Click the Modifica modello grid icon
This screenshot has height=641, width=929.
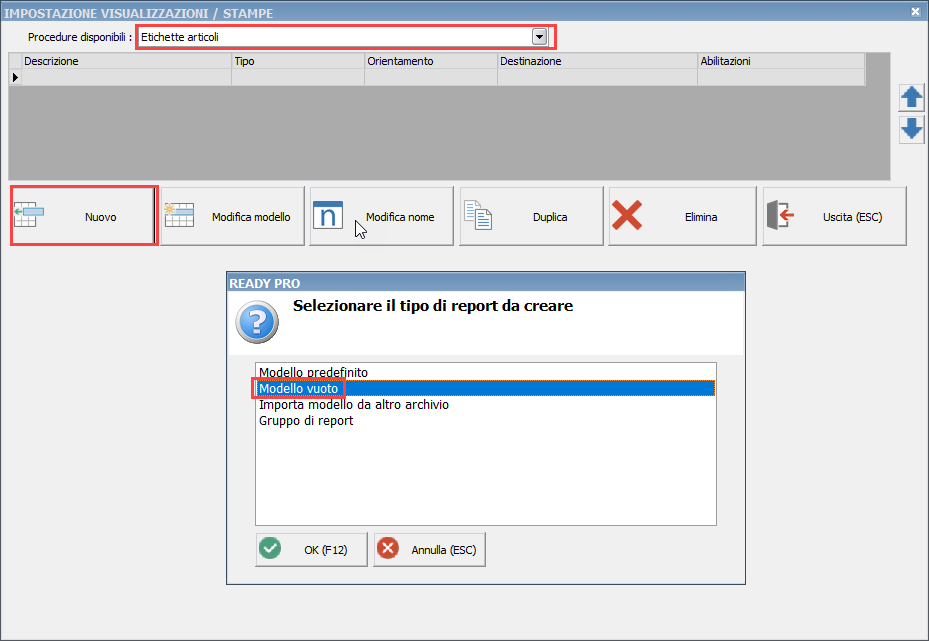[180, 215]
